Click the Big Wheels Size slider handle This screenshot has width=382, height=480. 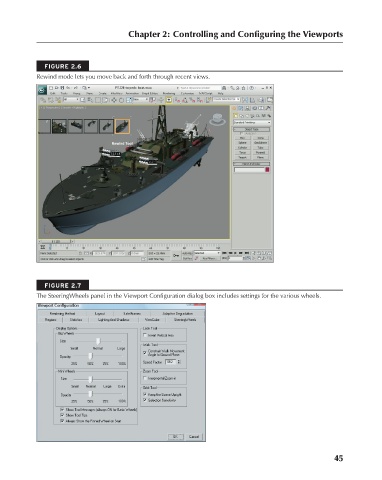tap(98, 341)
